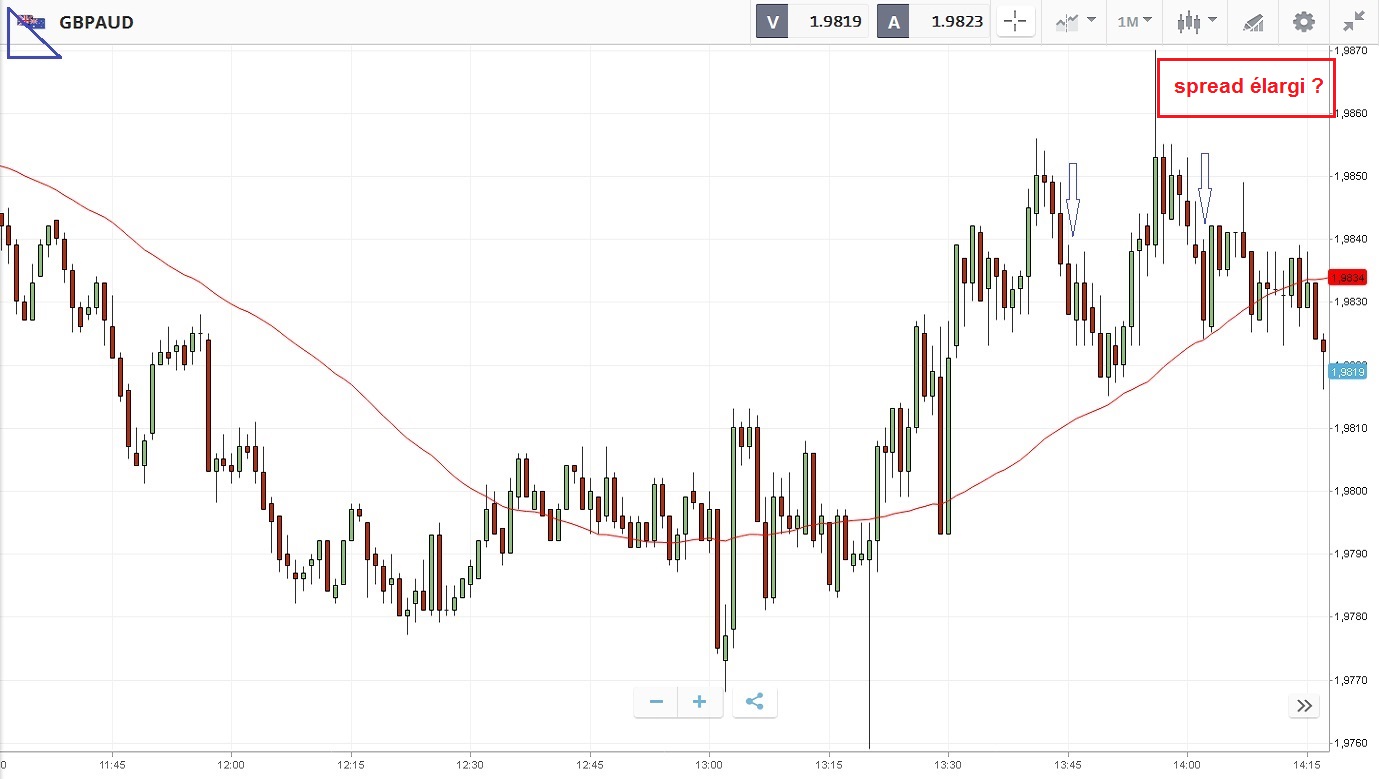Click the 13:30 time axis label

click(x=948, y=767)
